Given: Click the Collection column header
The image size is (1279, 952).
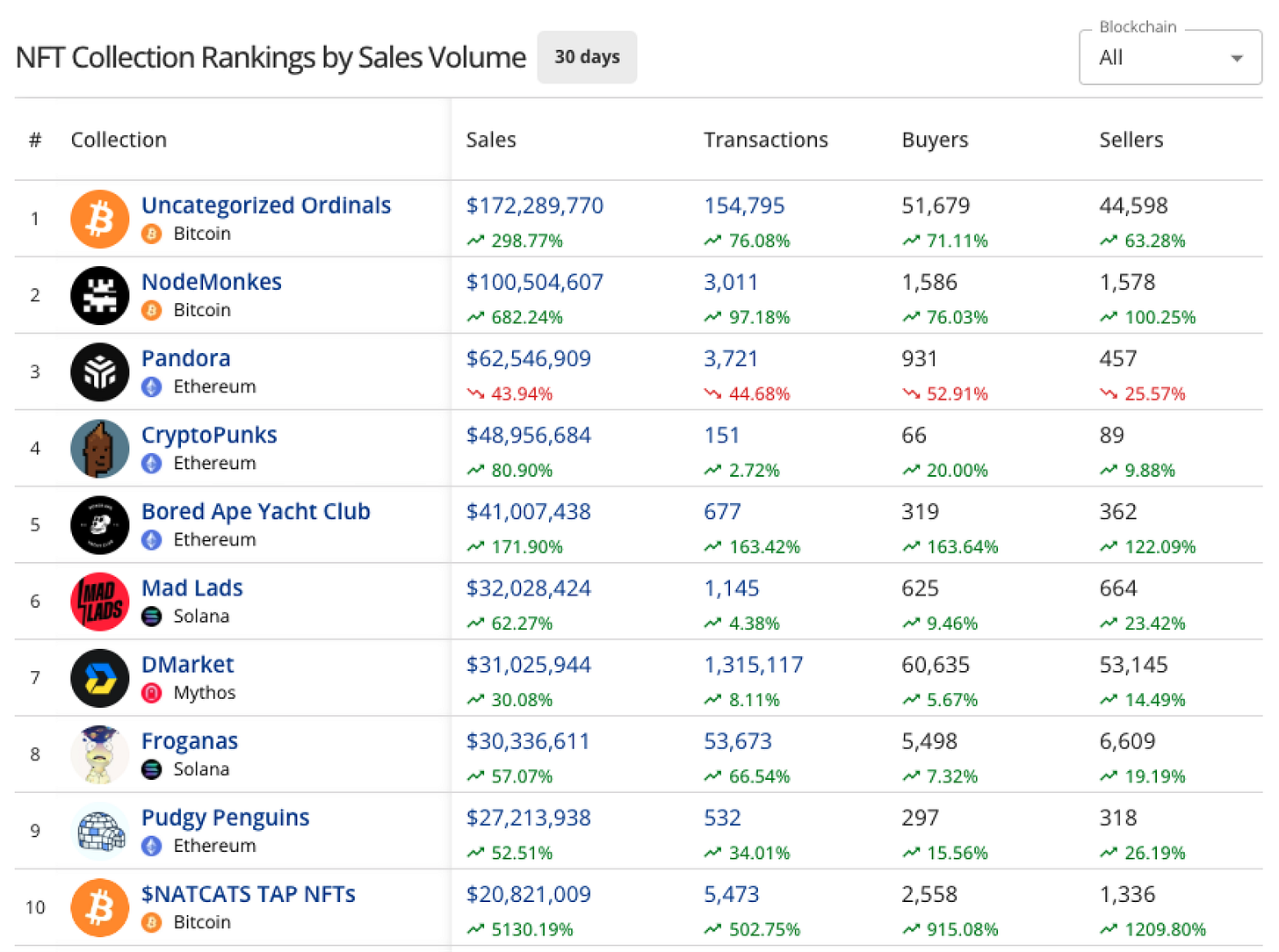Looking at the screenshot, I should (119, 140).
